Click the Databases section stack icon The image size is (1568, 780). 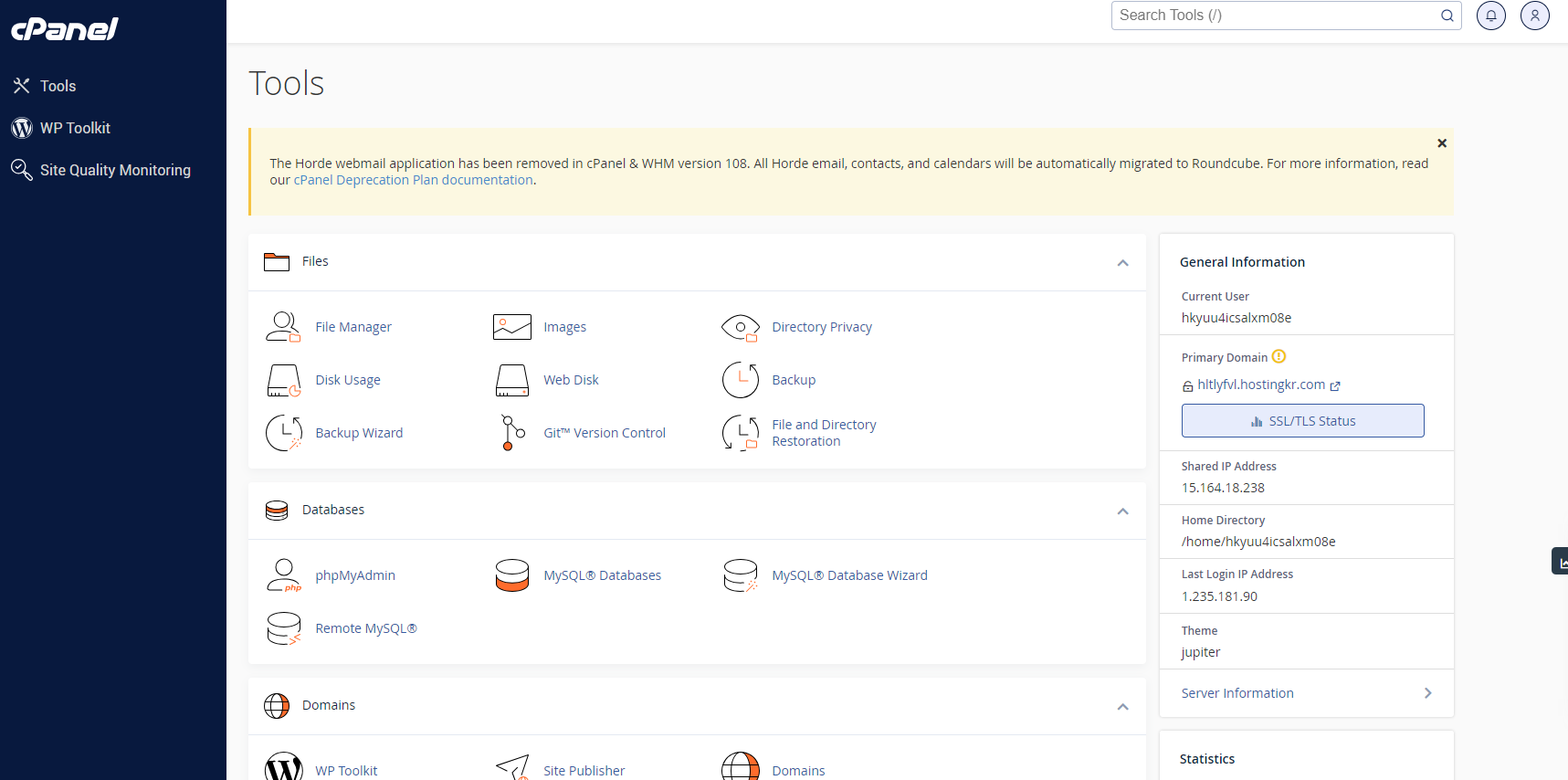tap(277, 511)
